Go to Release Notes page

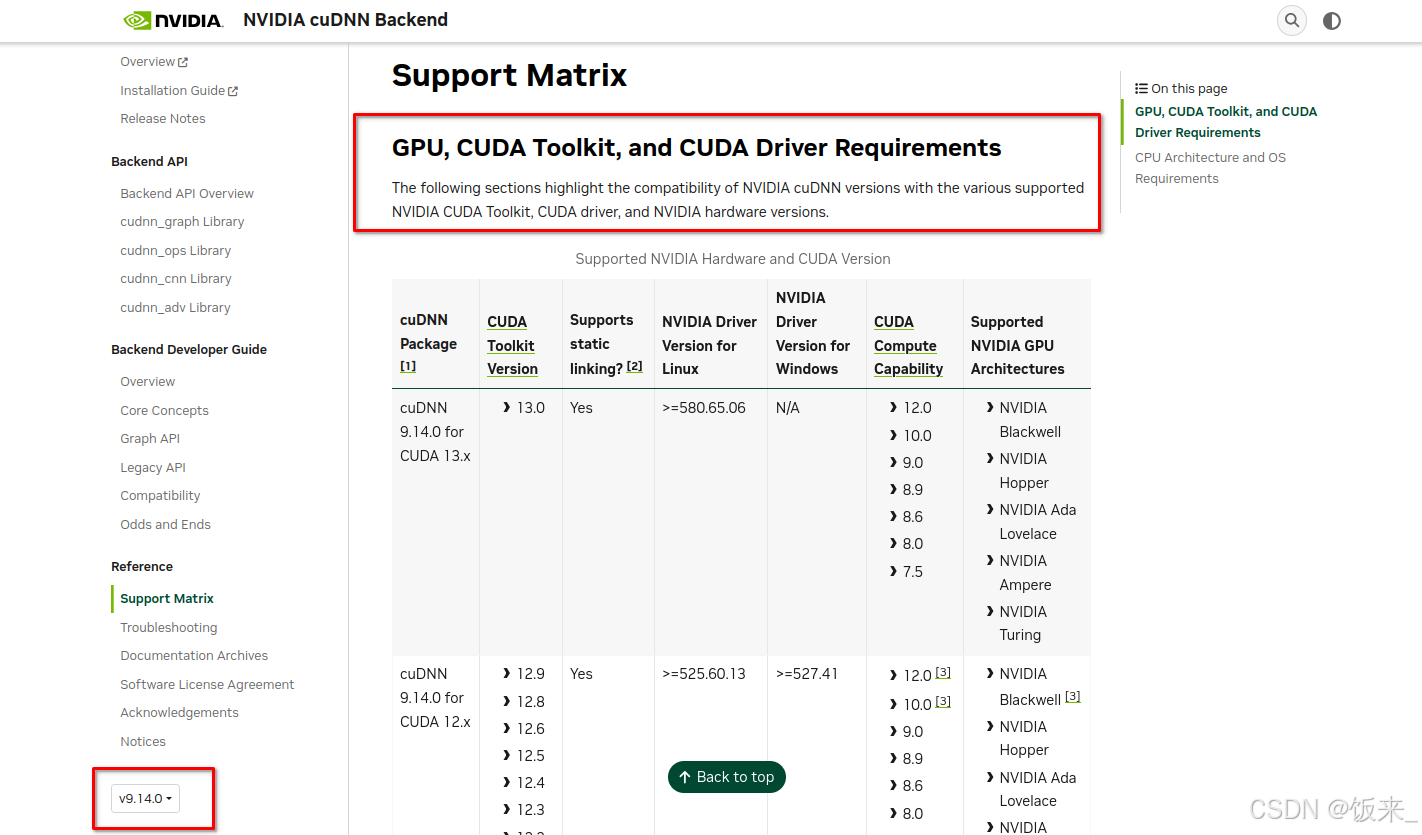click(x=163, y=118)
